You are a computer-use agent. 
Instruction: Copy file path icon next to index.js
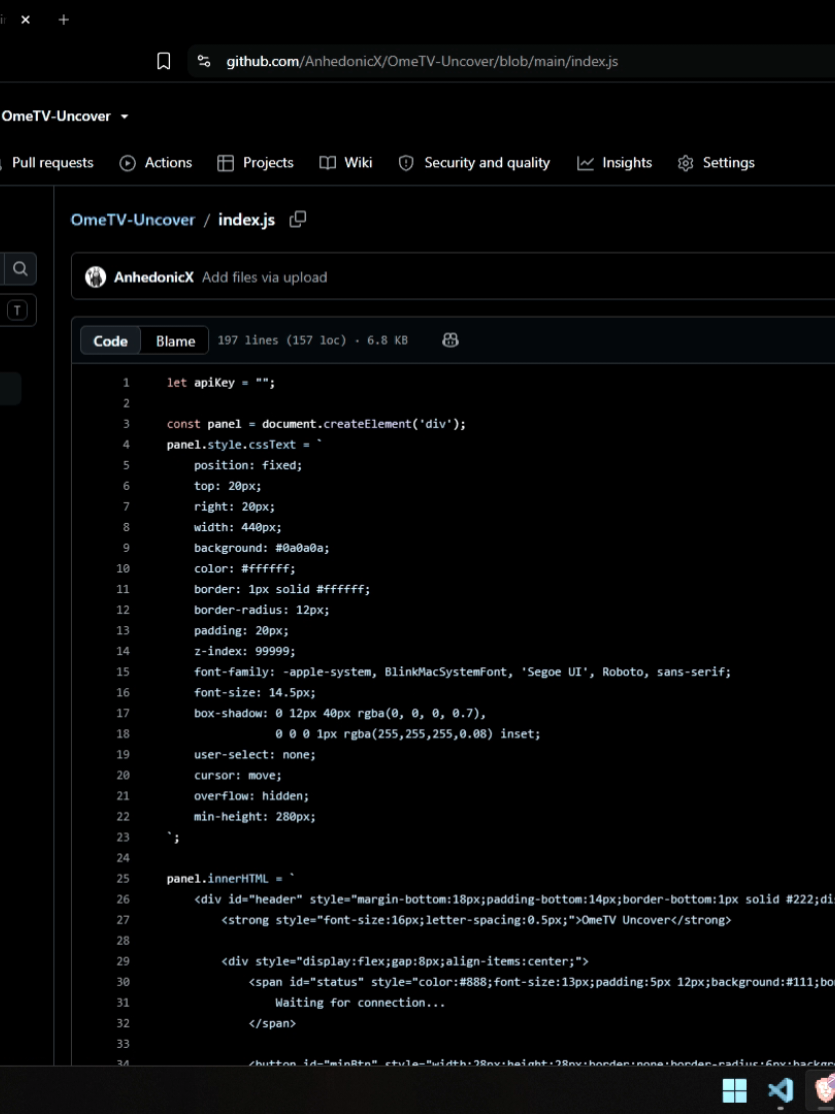click(298, 220)
